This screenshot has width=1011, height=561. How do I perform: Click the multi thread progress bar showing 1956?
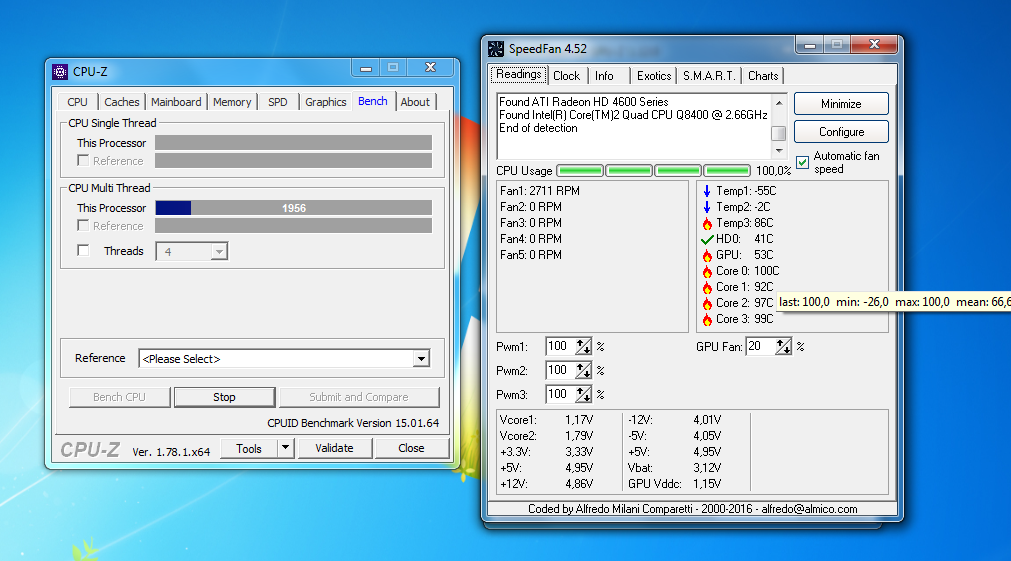[x=293, y=208]
